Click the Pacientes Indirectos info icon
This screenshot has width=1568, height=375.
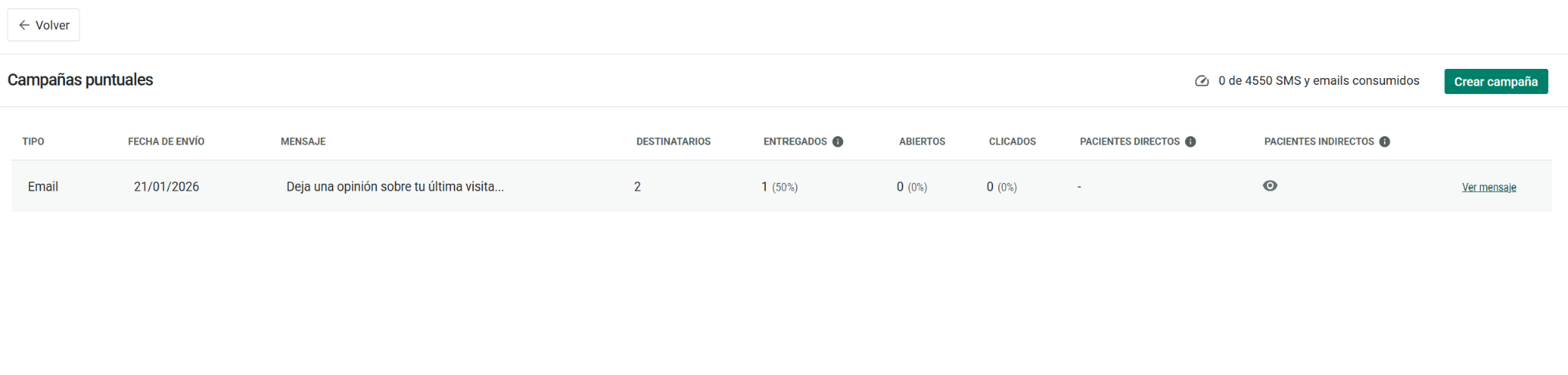[x=1384, y=142]
